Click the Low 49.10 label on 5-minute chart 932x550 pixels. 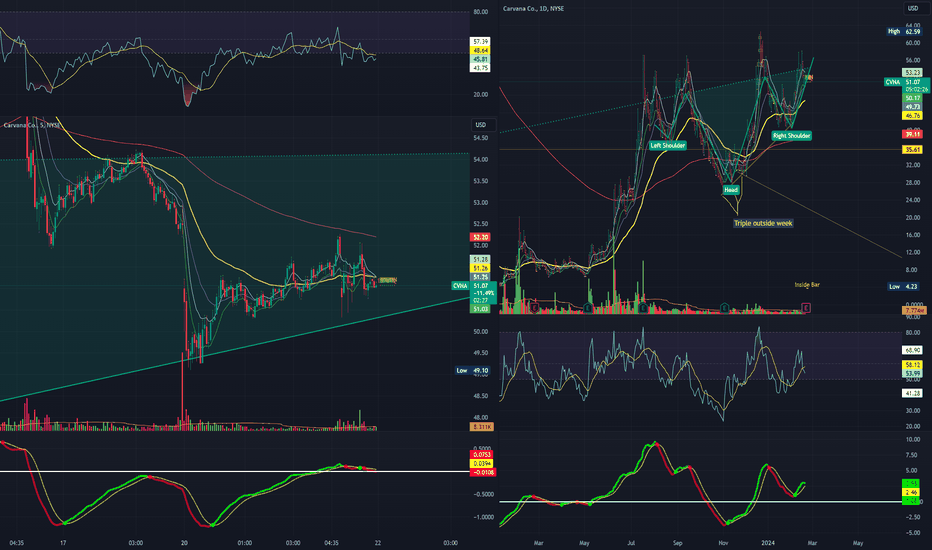pyautogui.click(x=473, y=370)
